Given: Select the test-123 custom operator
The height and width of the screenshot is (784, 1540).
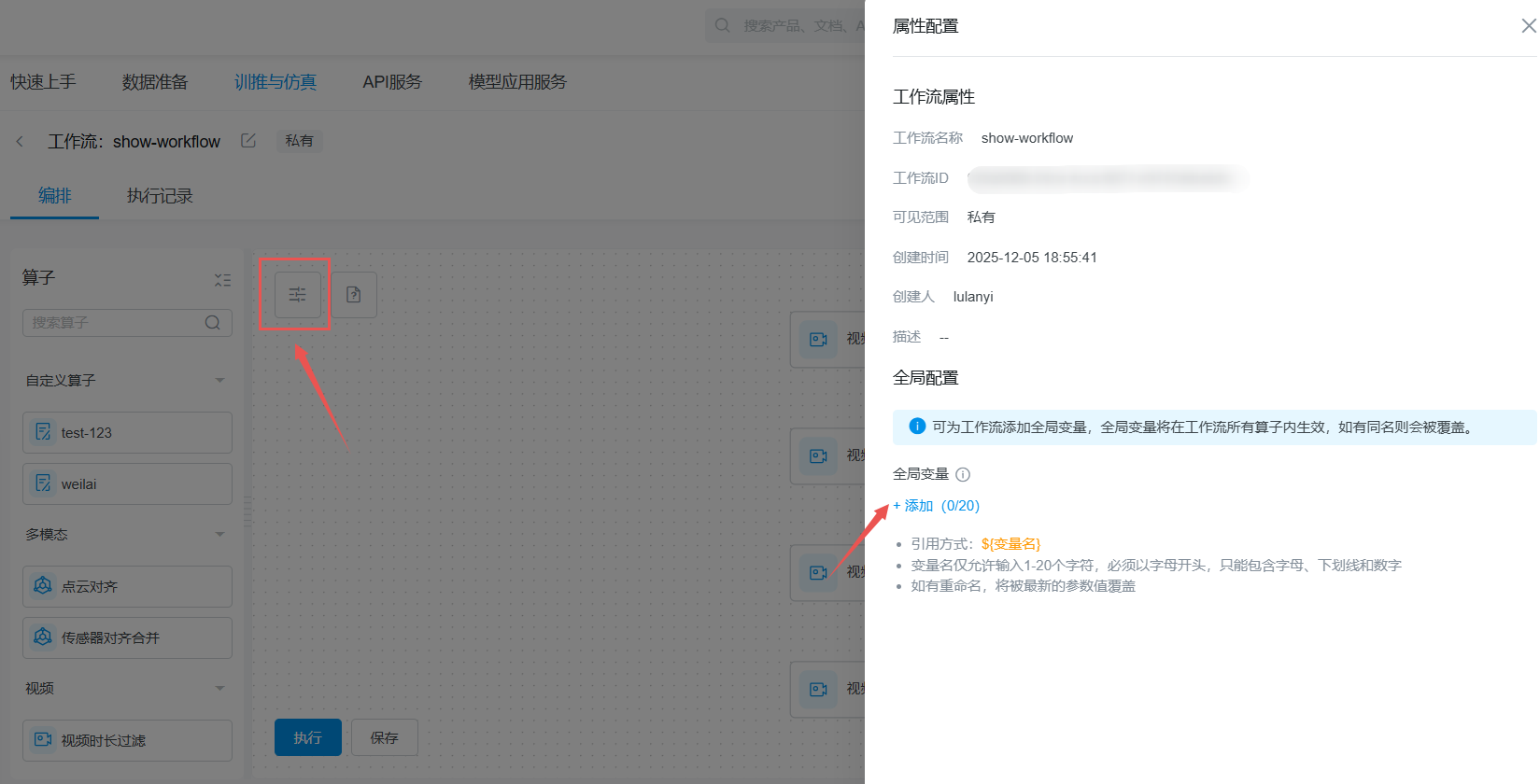Looking at the screenshot, I should coord(127,433).
